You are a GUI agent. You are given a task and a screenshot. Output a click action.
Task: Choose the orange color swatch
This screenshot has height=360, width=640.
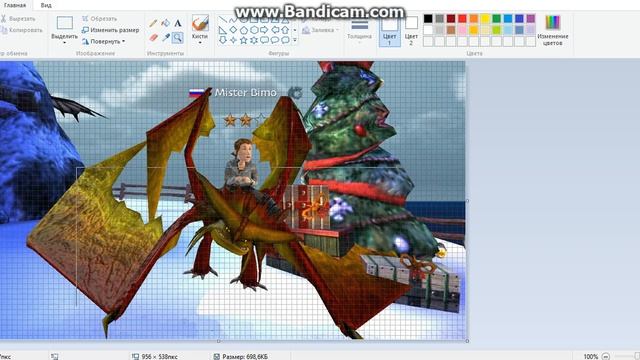coord(473,18)
